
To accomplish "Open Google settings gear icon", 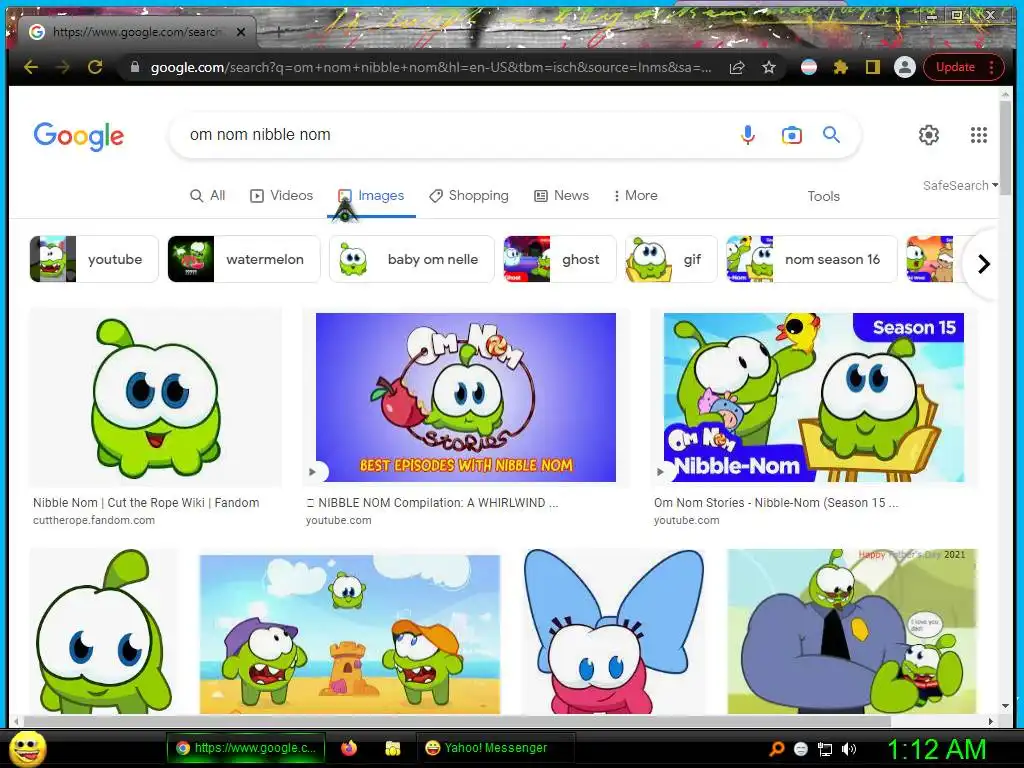I will 929,135.
